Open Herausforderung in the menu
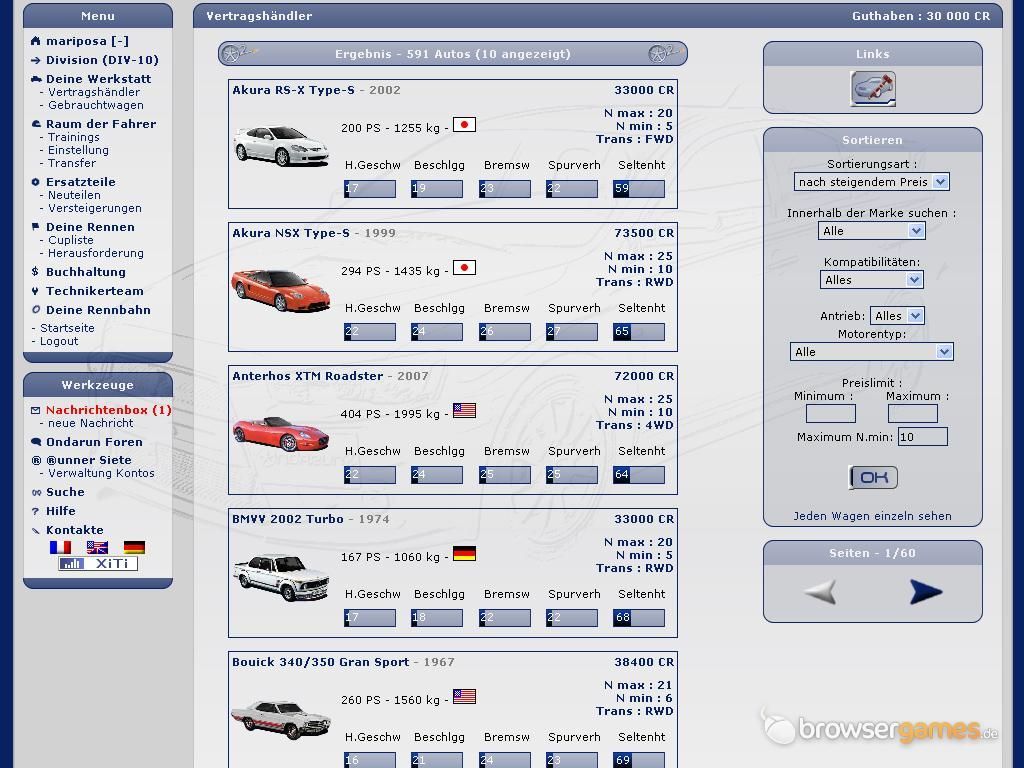 click(x=96, y=253)
